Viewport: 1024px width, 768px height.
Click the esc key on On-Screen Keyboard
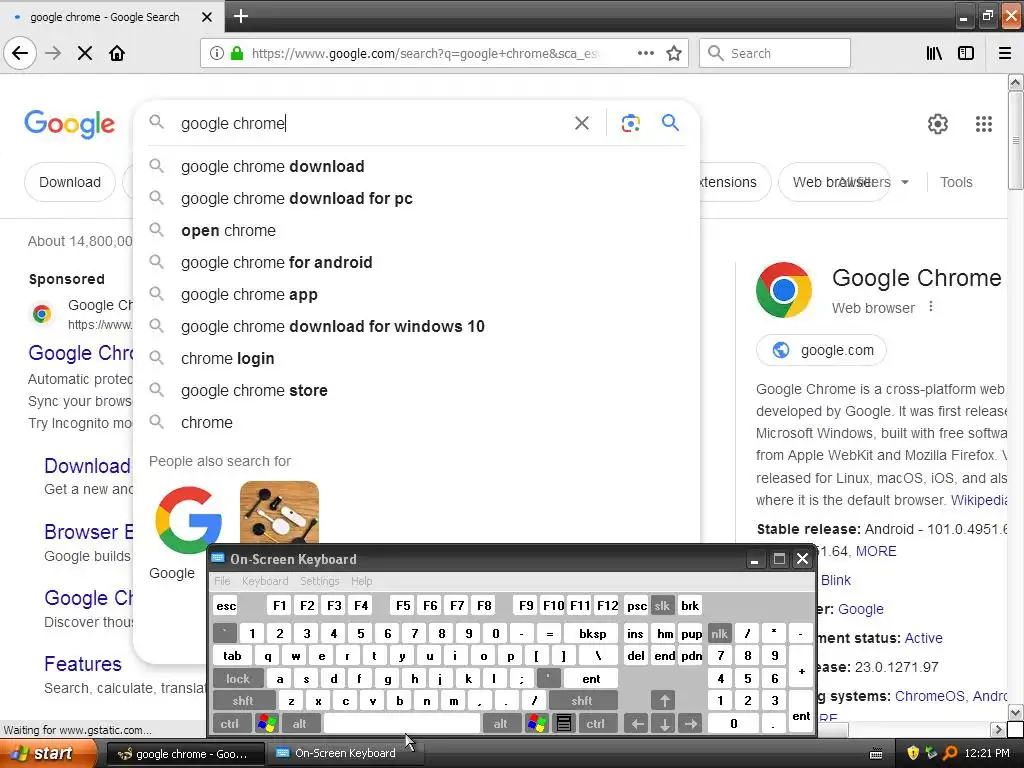[226, 605]
